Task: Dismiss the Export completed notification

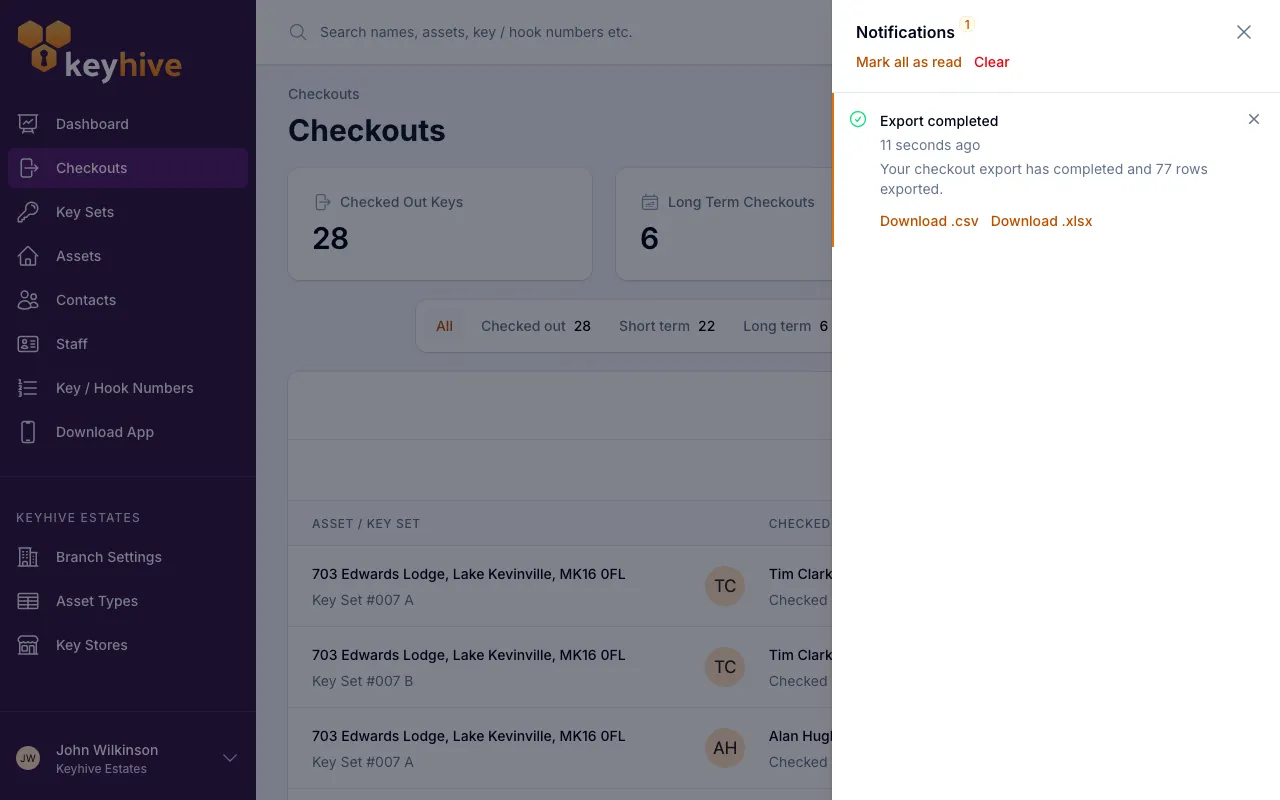Action: click(1254, 119)
